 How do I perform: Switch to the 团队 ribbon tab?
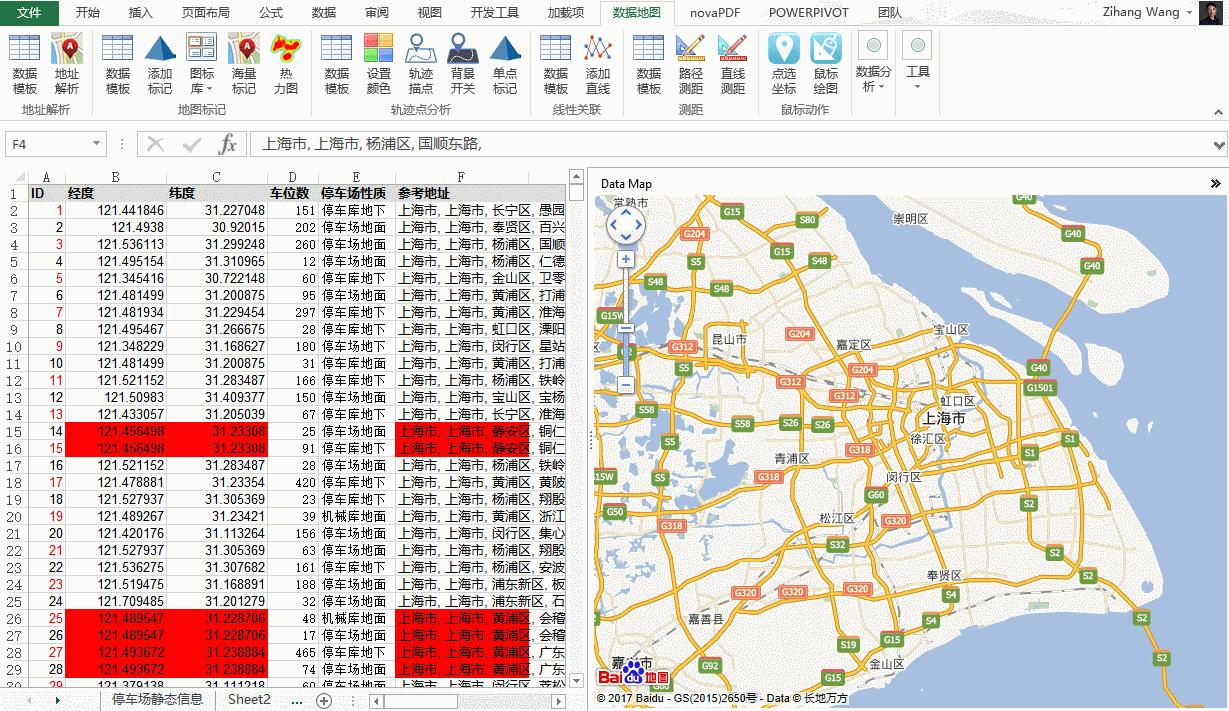pyautogui.click(x=889, y=13)
